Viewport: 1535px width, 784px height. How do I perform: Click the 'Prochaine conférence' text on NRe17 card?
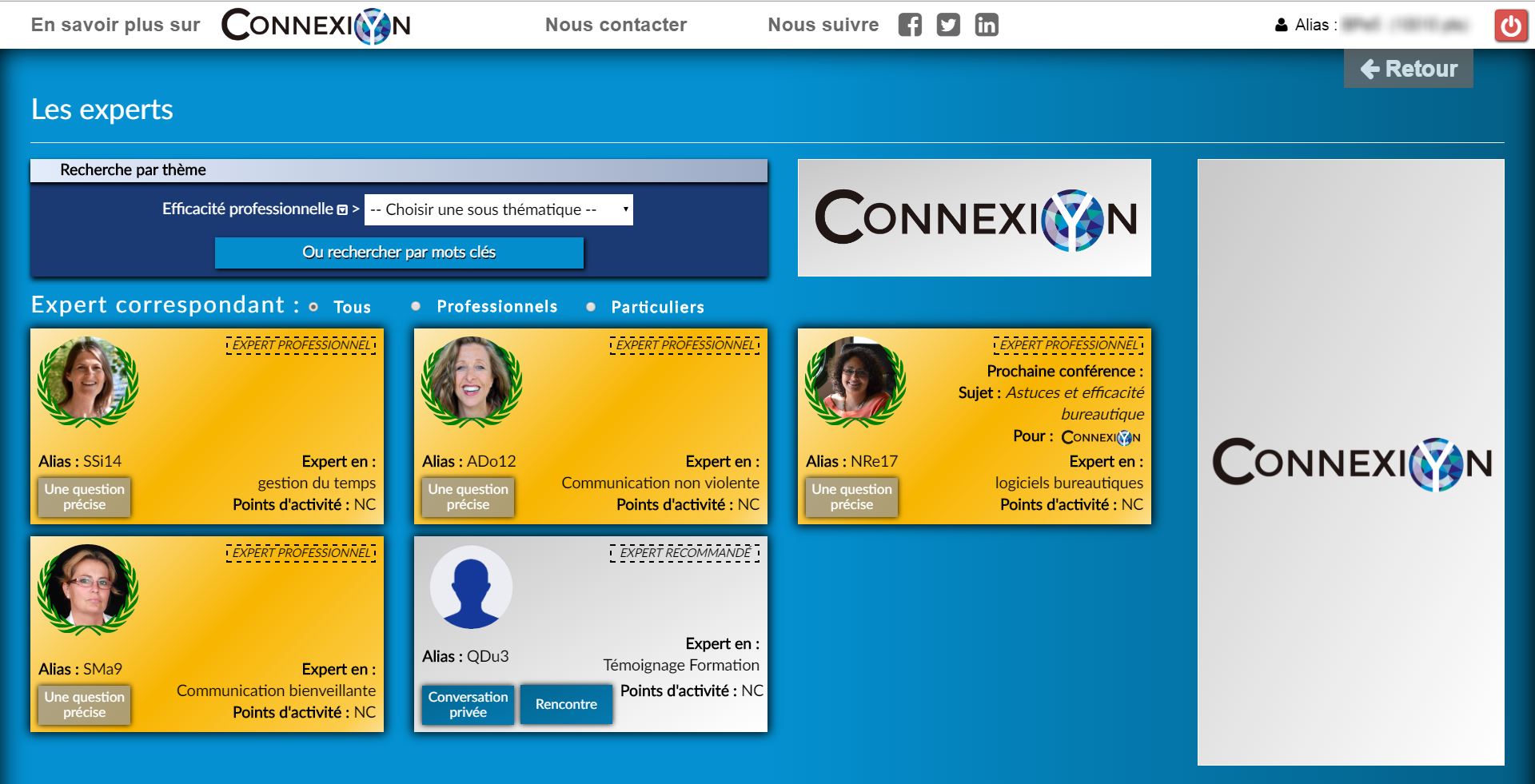tap(1065, 371)
